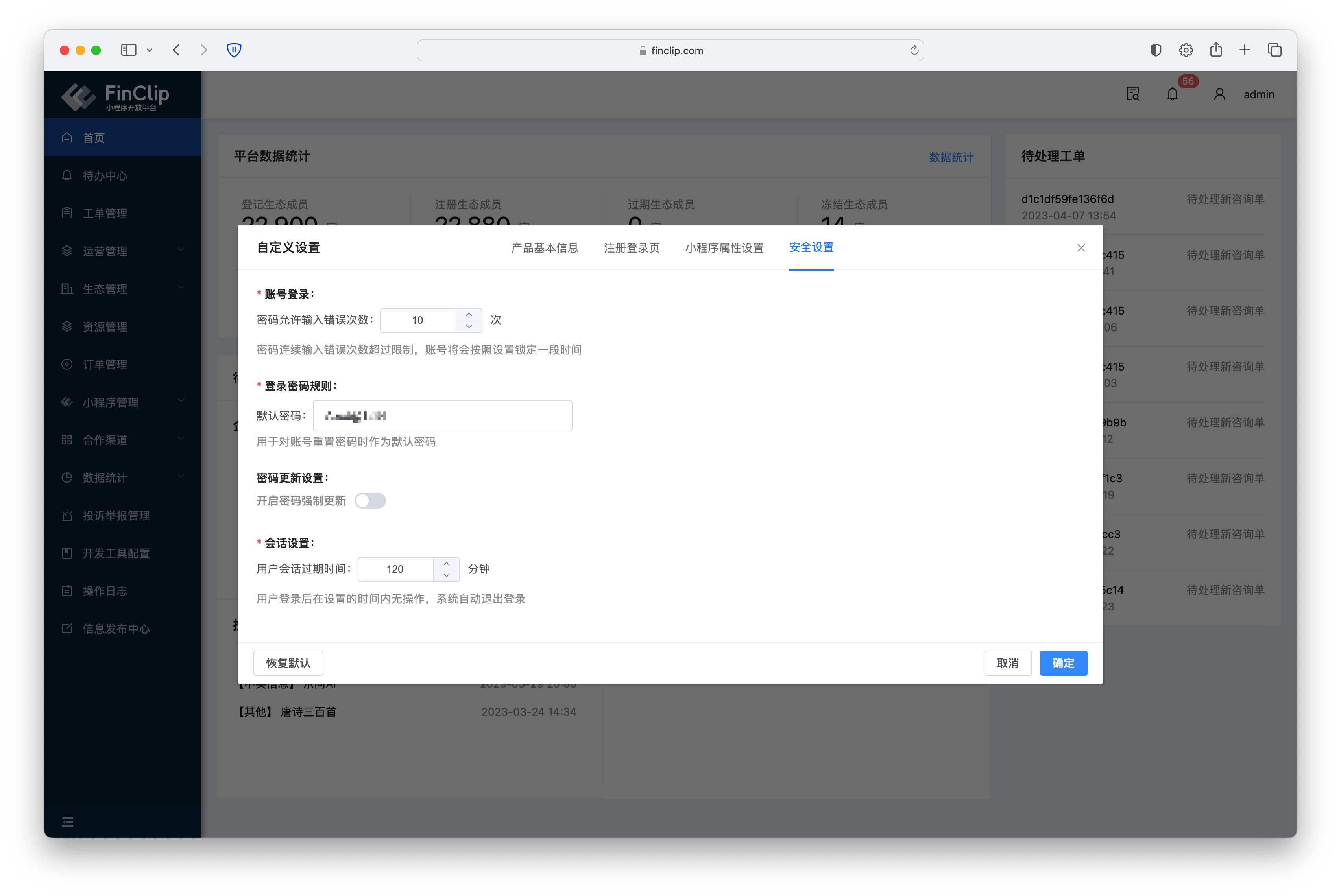
Task: Decrease session timeout stepper value
Action: (447, 575)
